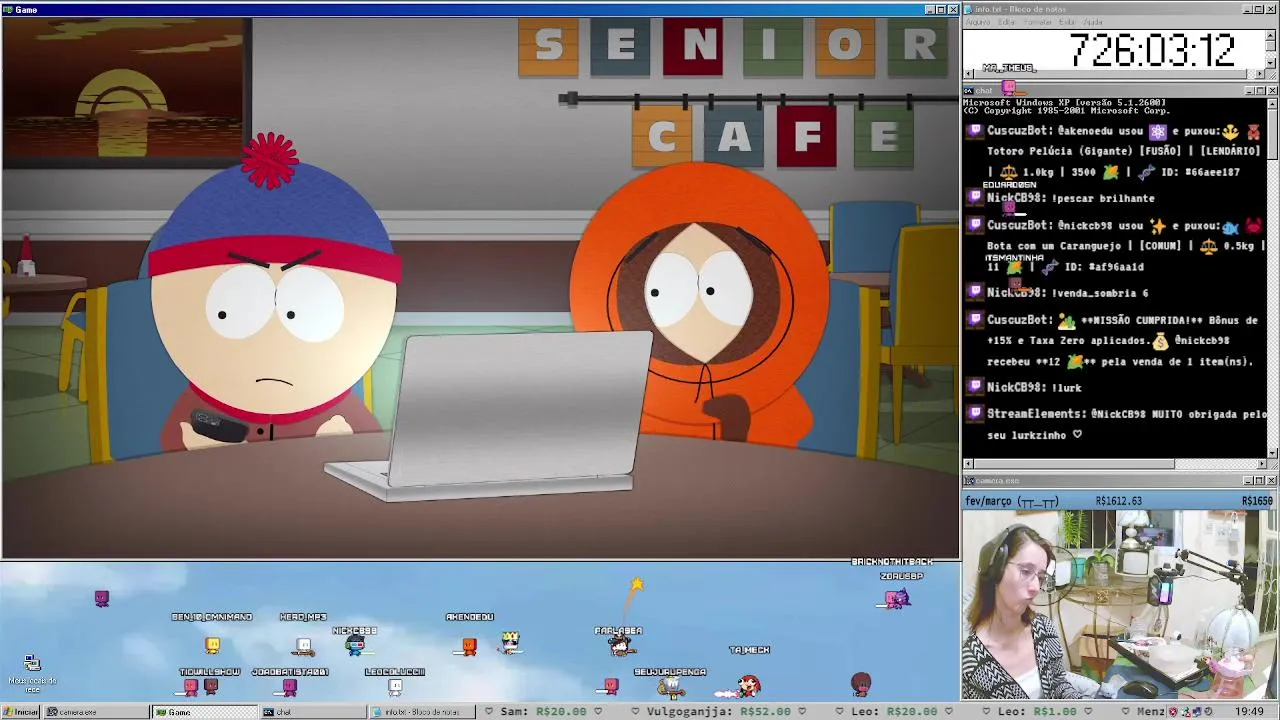Click the 'Totoro Pelúcia (Gigante)' chat line
The width and height of the screenshot is (1280, 720).
1124,151
